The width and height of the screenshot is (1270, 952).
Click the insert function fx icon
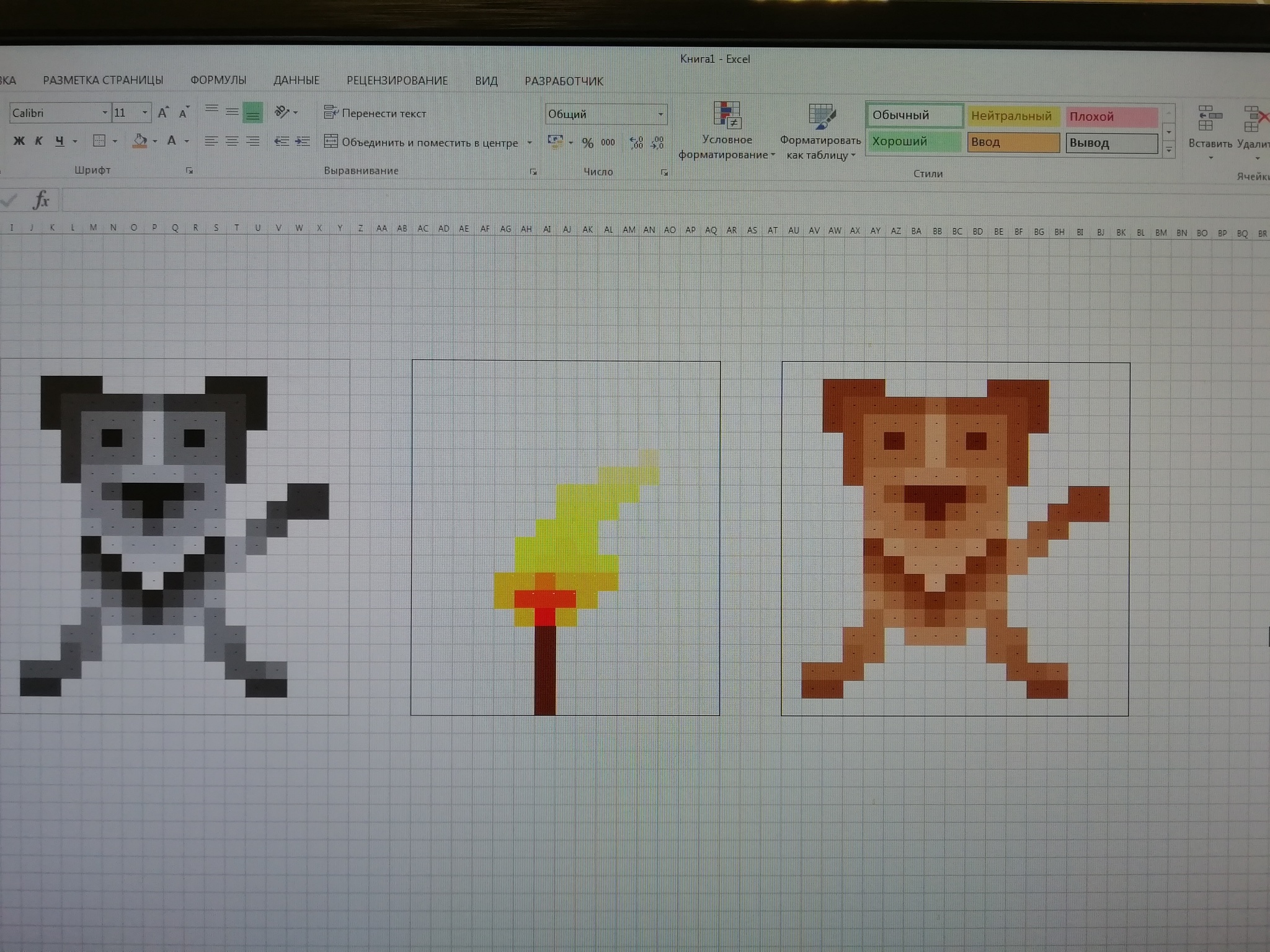click(41, 200)
